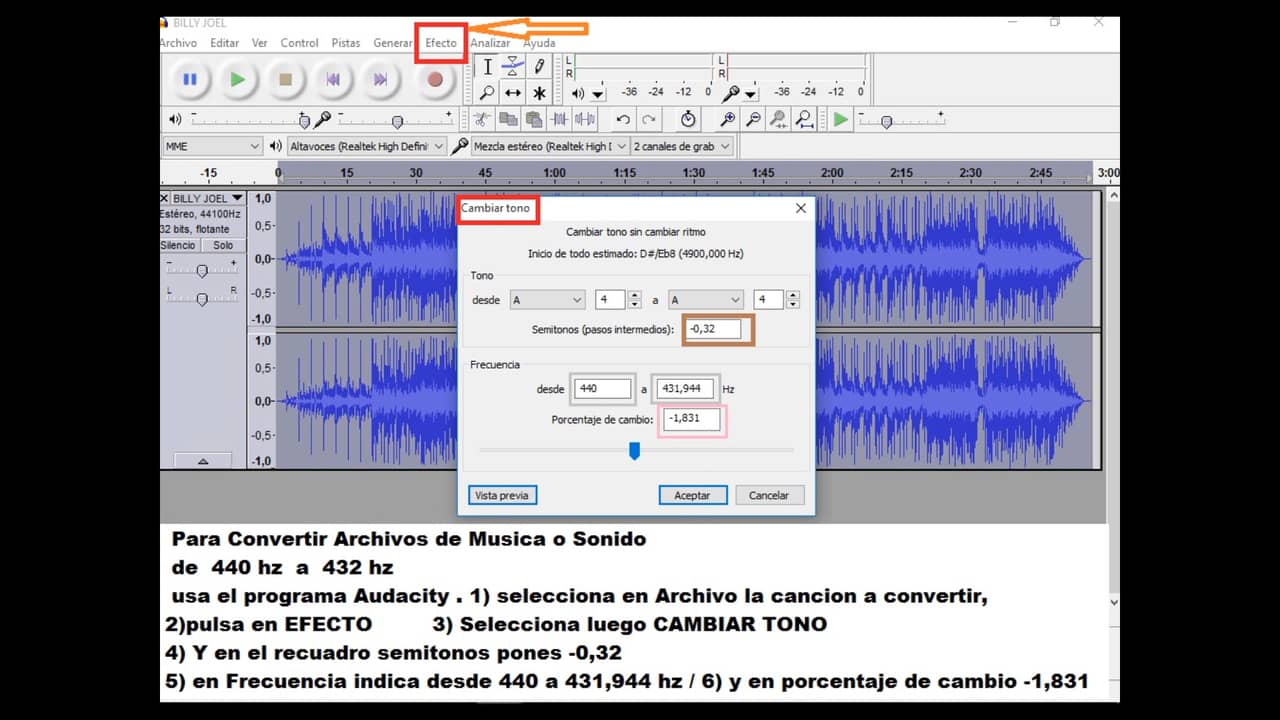Click the track gain slider knob
Image resolution: width=1280 pixels, height=720 pixels.
[202, 271]
